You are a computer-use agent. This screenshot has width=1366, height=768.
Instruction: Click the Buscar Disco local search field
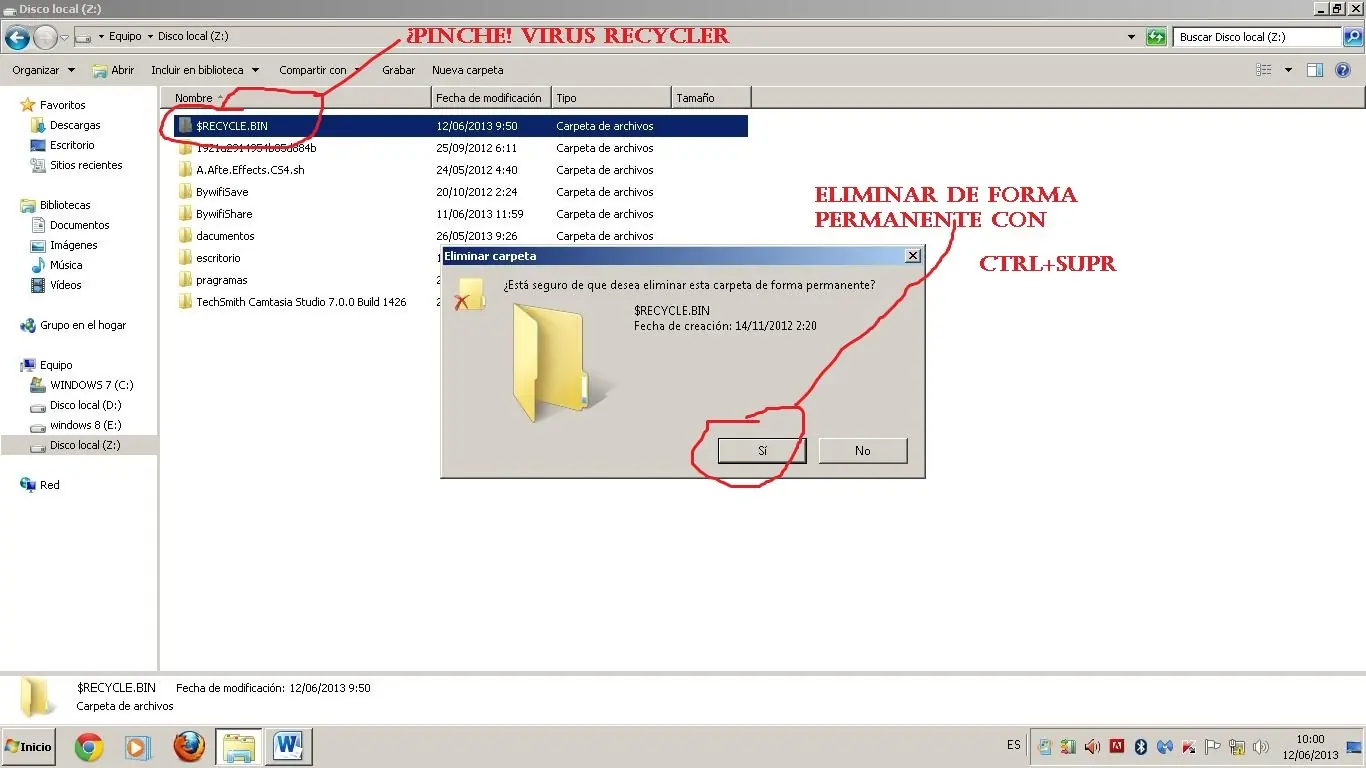coord(1257,37)
